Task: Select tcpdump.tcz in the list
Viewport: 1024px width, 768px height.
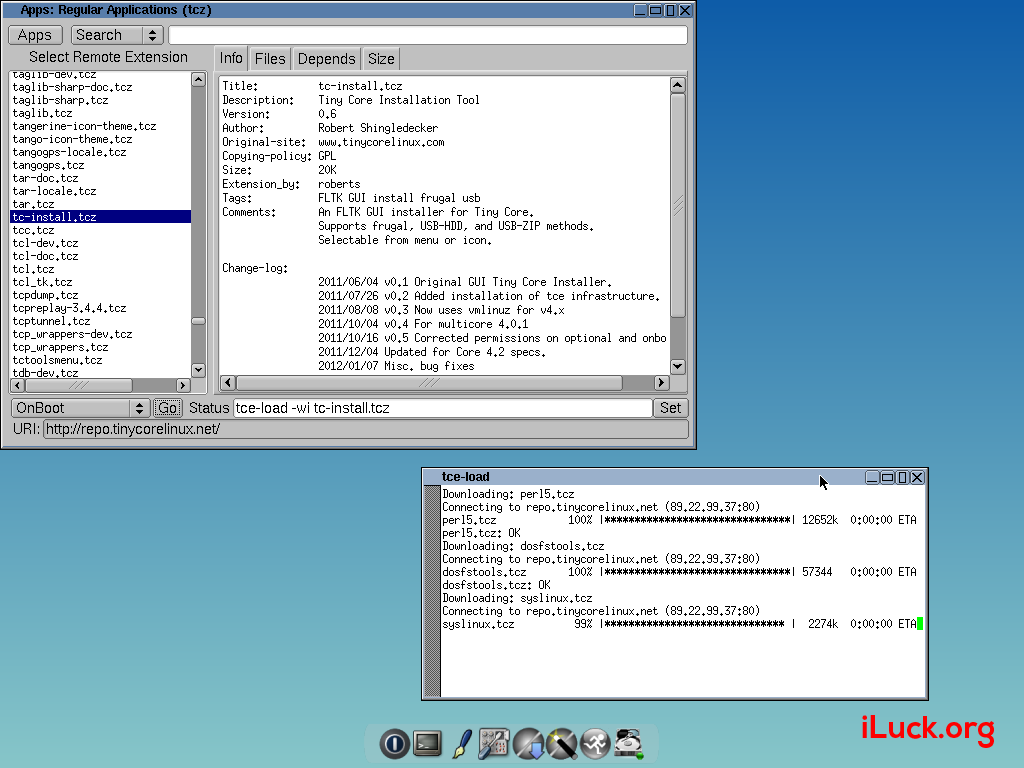Action: (101, 295)
